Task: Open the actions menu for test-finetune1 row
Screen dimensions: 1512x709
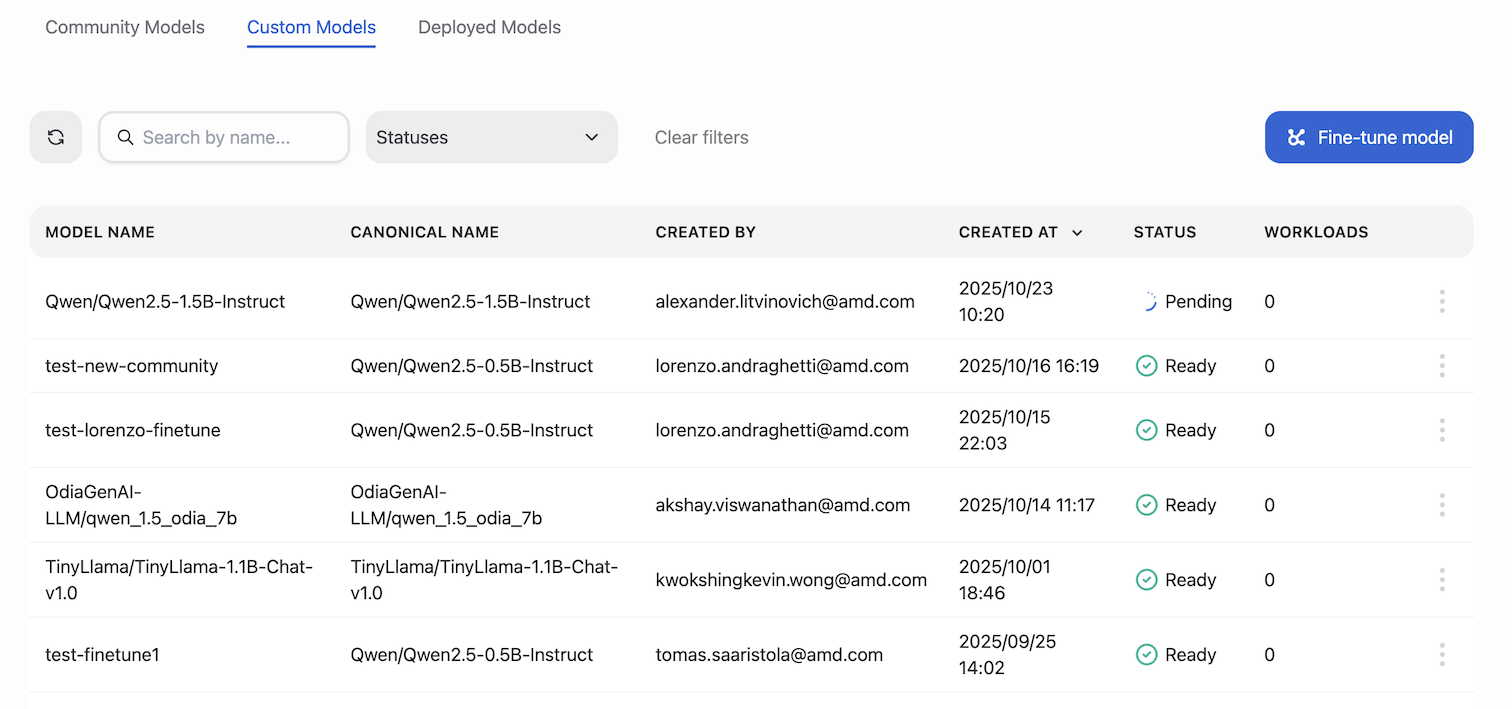Action: (x=1442, y=654)
